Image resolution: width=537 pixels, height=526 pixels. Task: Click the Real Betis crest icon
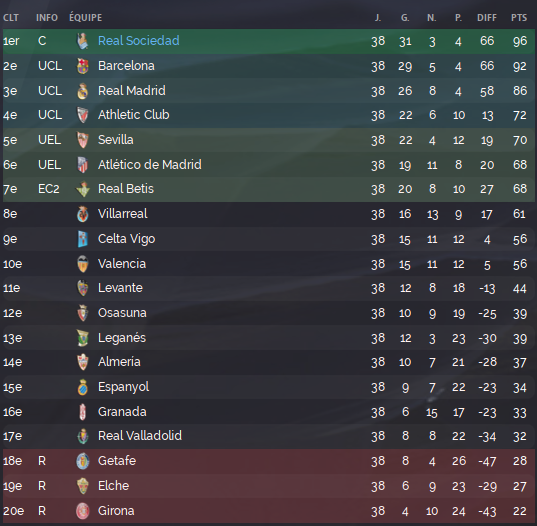click(x=83, y=189)
